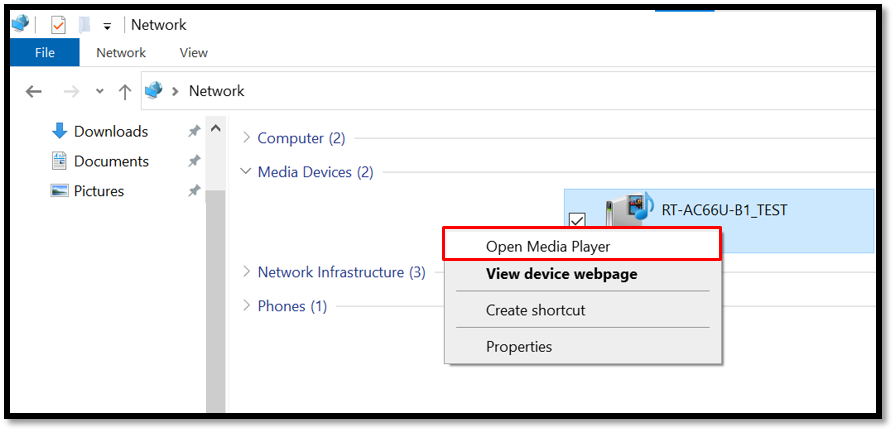895x432 pixels.
Task: Click the Properties quick access toolbar icon
Action: [x=58, y=25]
